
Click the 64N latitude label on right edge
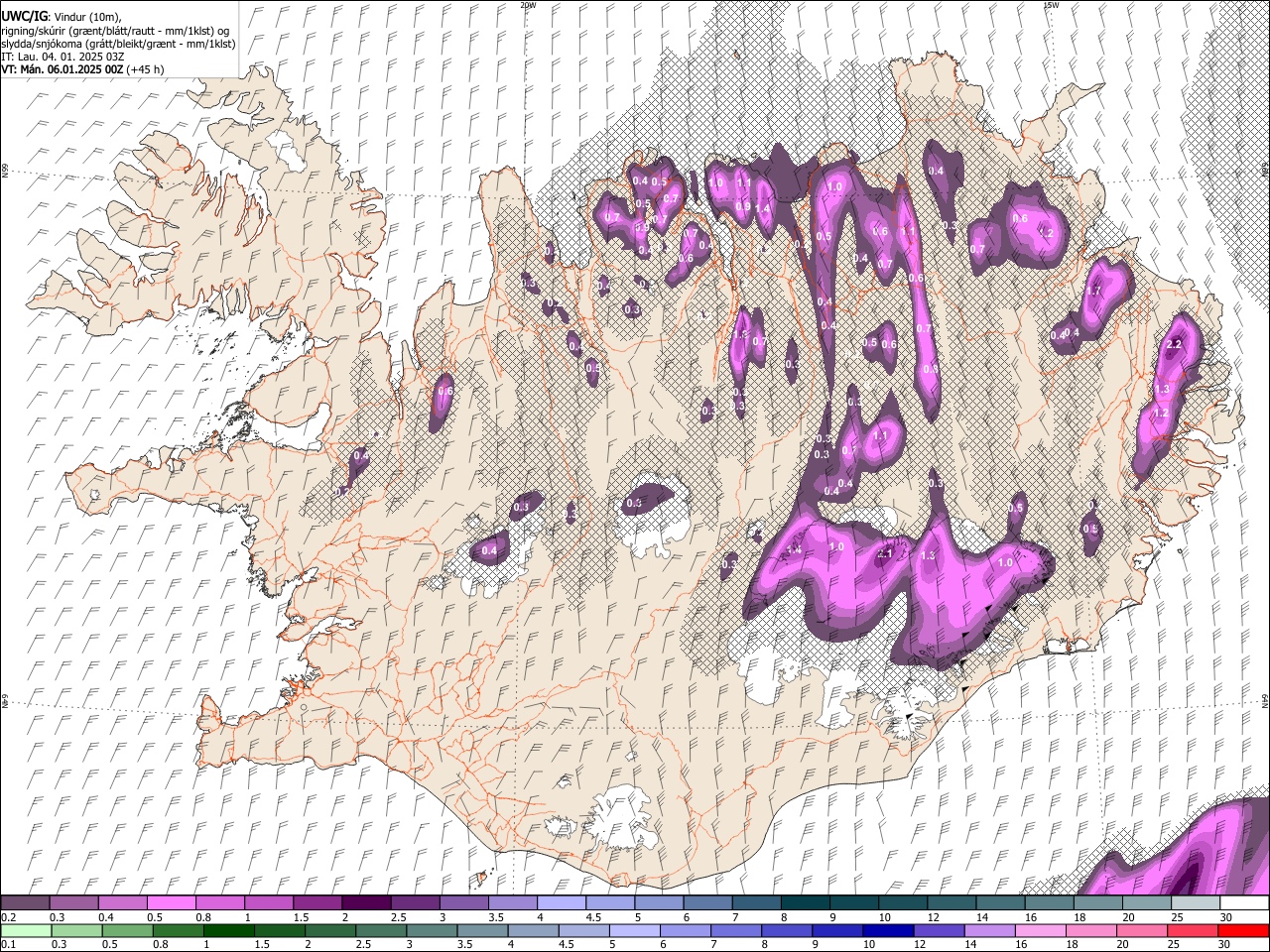point(1265,699)
